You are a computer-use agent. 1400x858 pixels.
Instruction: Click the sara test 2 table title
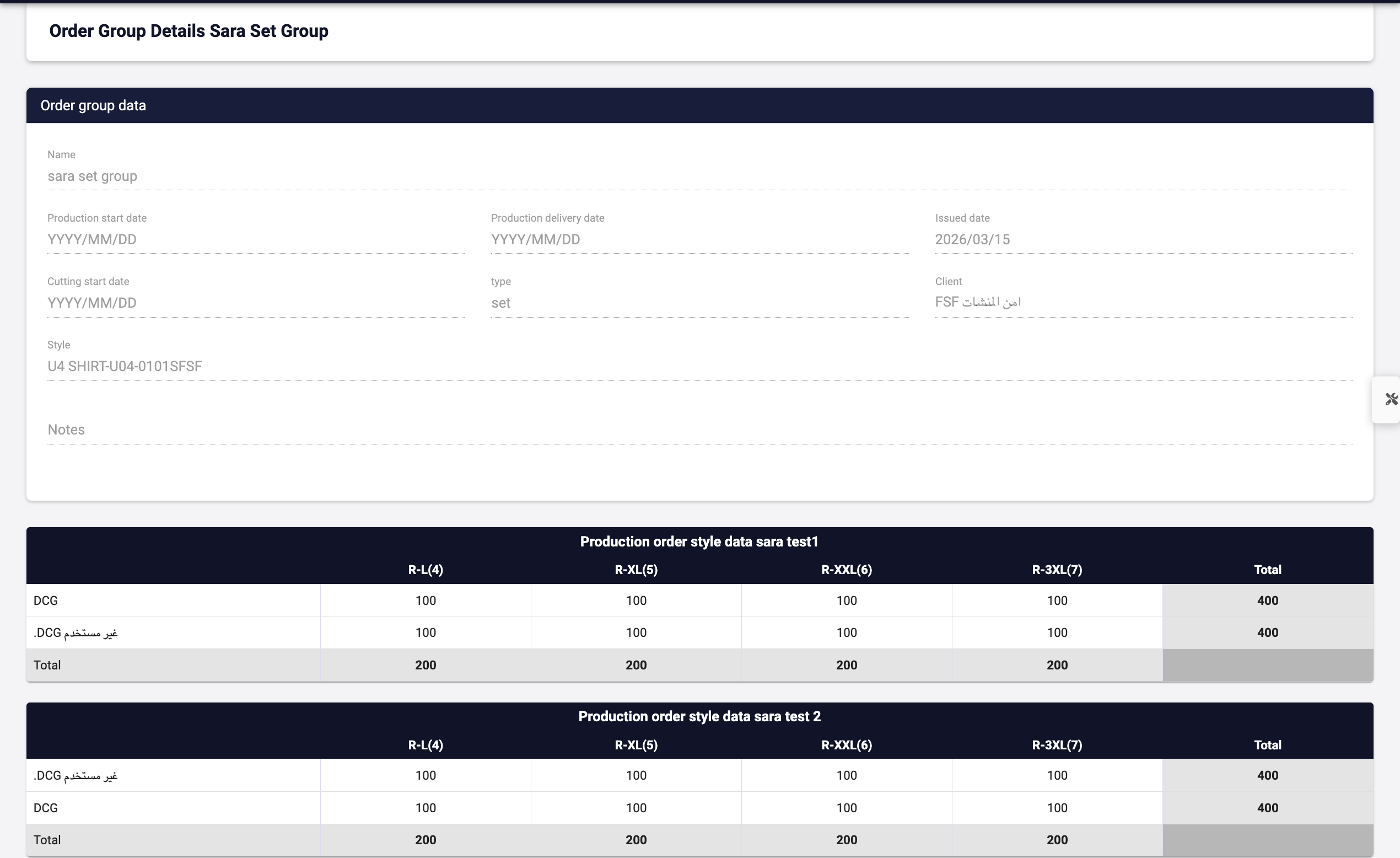(699, 716)
